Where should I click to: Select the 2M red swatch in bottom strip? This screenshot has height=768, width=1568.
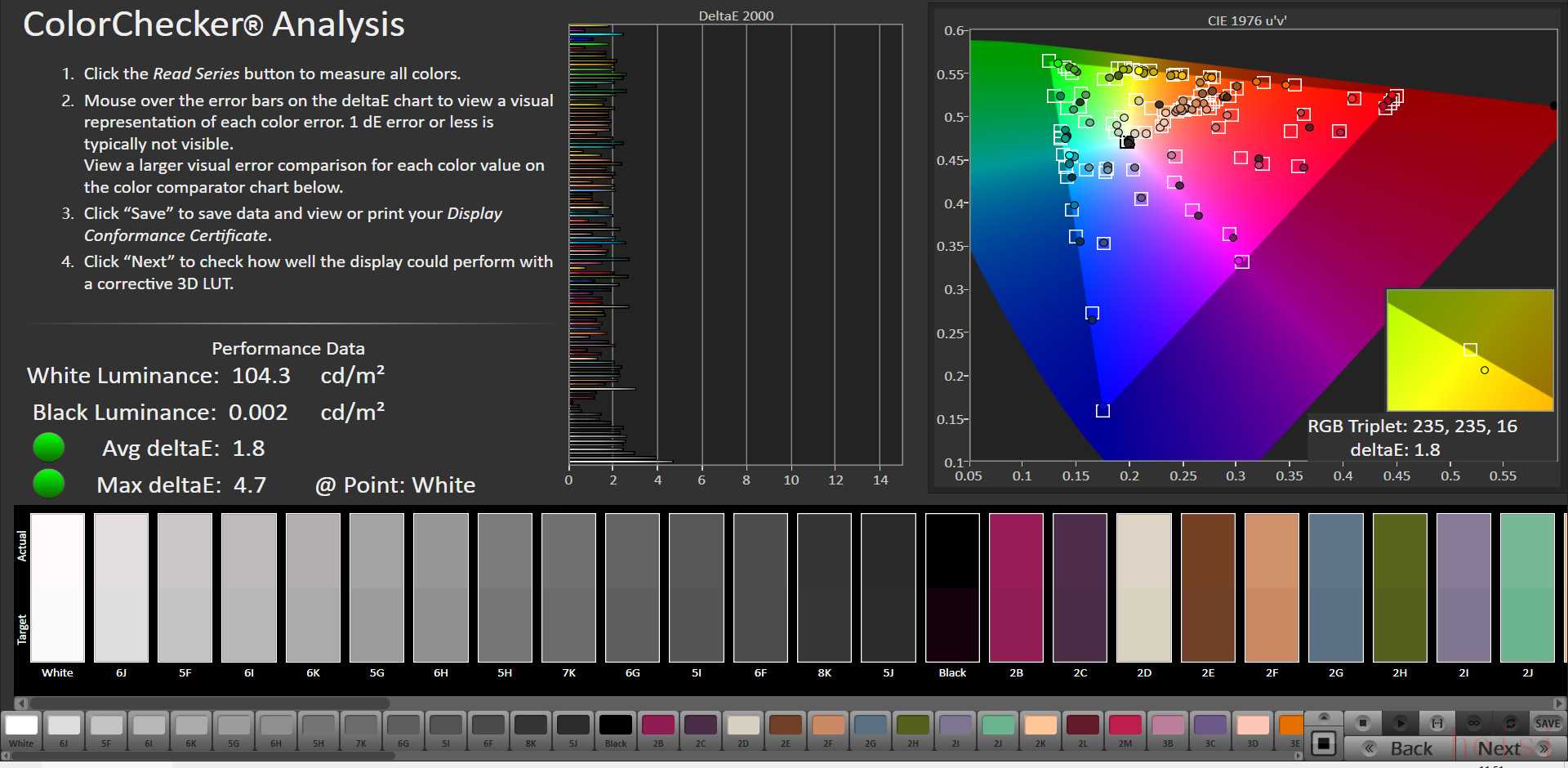click(1125, 731)
